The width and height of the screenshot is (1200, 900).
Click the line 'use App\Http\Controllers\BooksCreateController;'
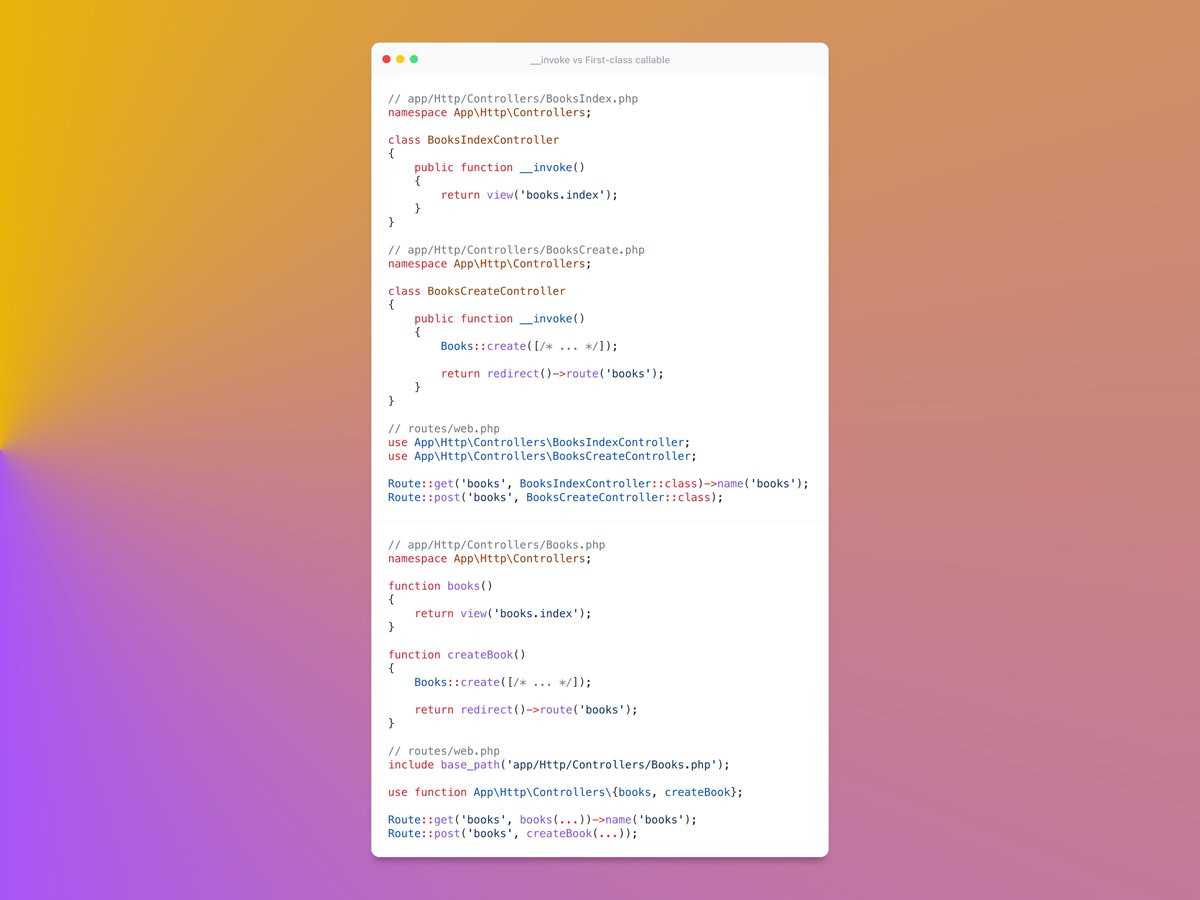pos(543,456)
